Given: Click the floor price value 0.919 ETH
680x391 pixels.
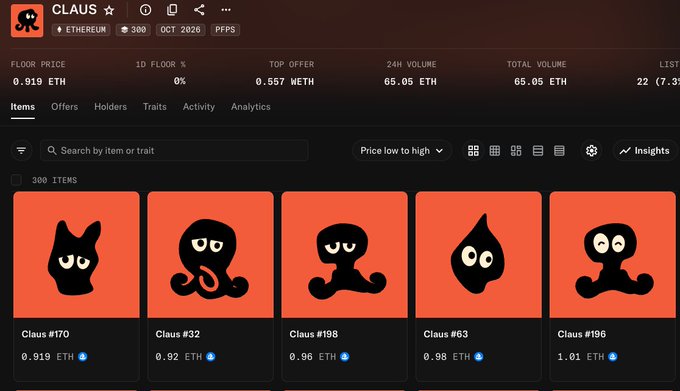Looking at the screenshot, I should [39, 81].
